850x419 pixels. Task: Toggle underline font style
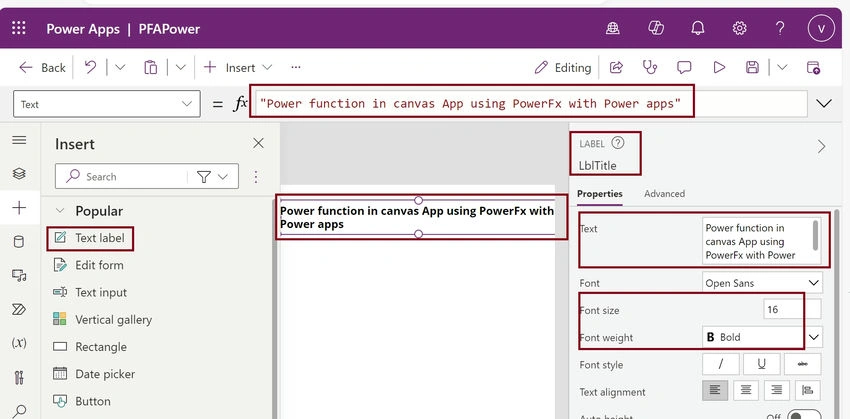[x=761, y=364]
